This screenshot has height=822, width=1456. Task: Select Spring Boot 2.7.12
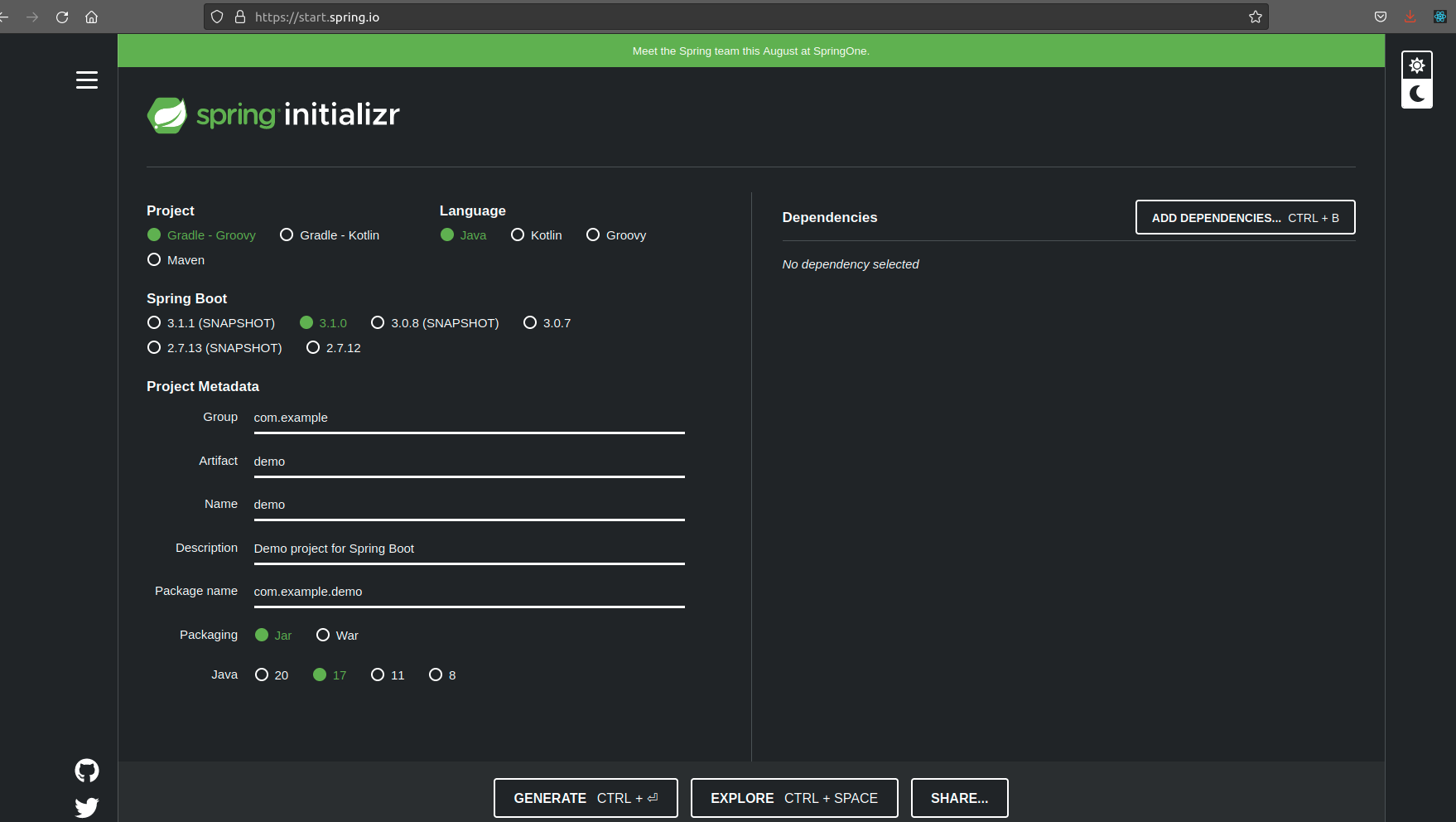coord(334,348)
